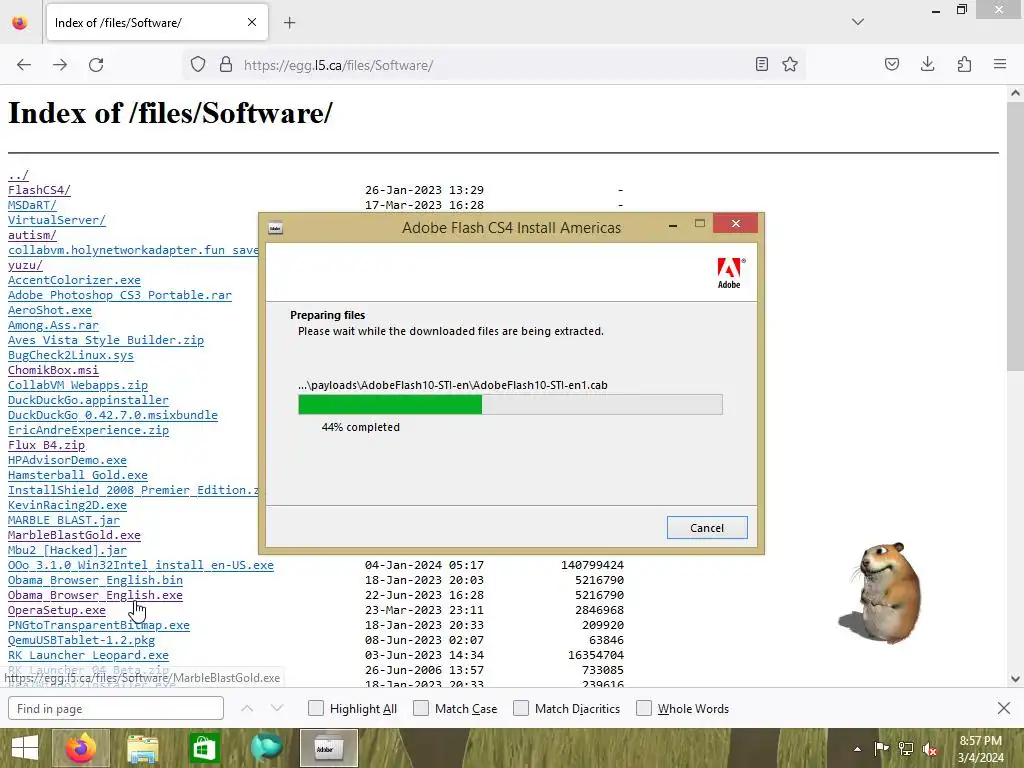
Task: Select the Index of /files/Software/ tab
Action: point(157,23)
